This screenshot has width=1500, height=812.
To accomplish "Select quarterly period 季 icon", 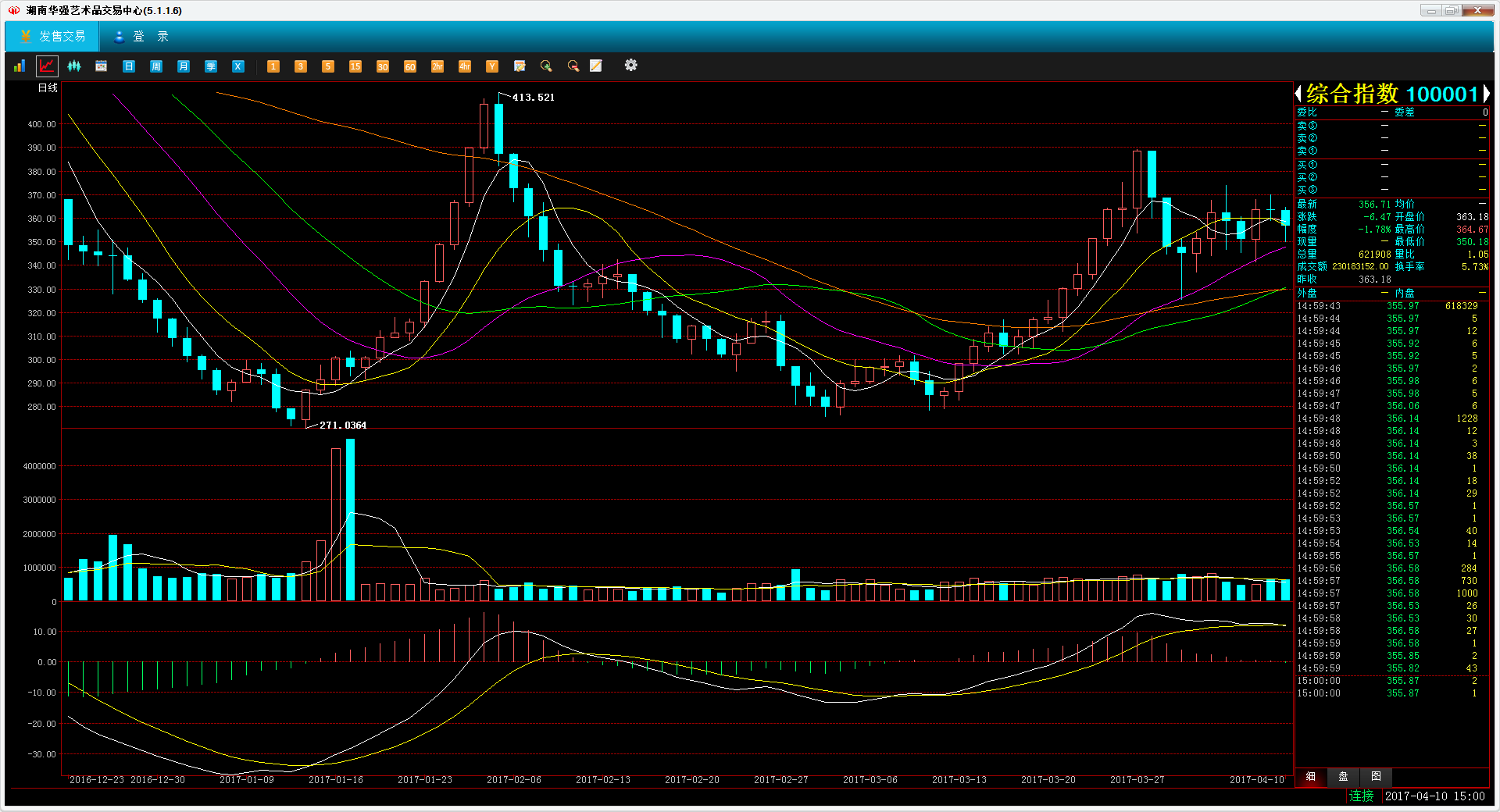I will 211,66.
